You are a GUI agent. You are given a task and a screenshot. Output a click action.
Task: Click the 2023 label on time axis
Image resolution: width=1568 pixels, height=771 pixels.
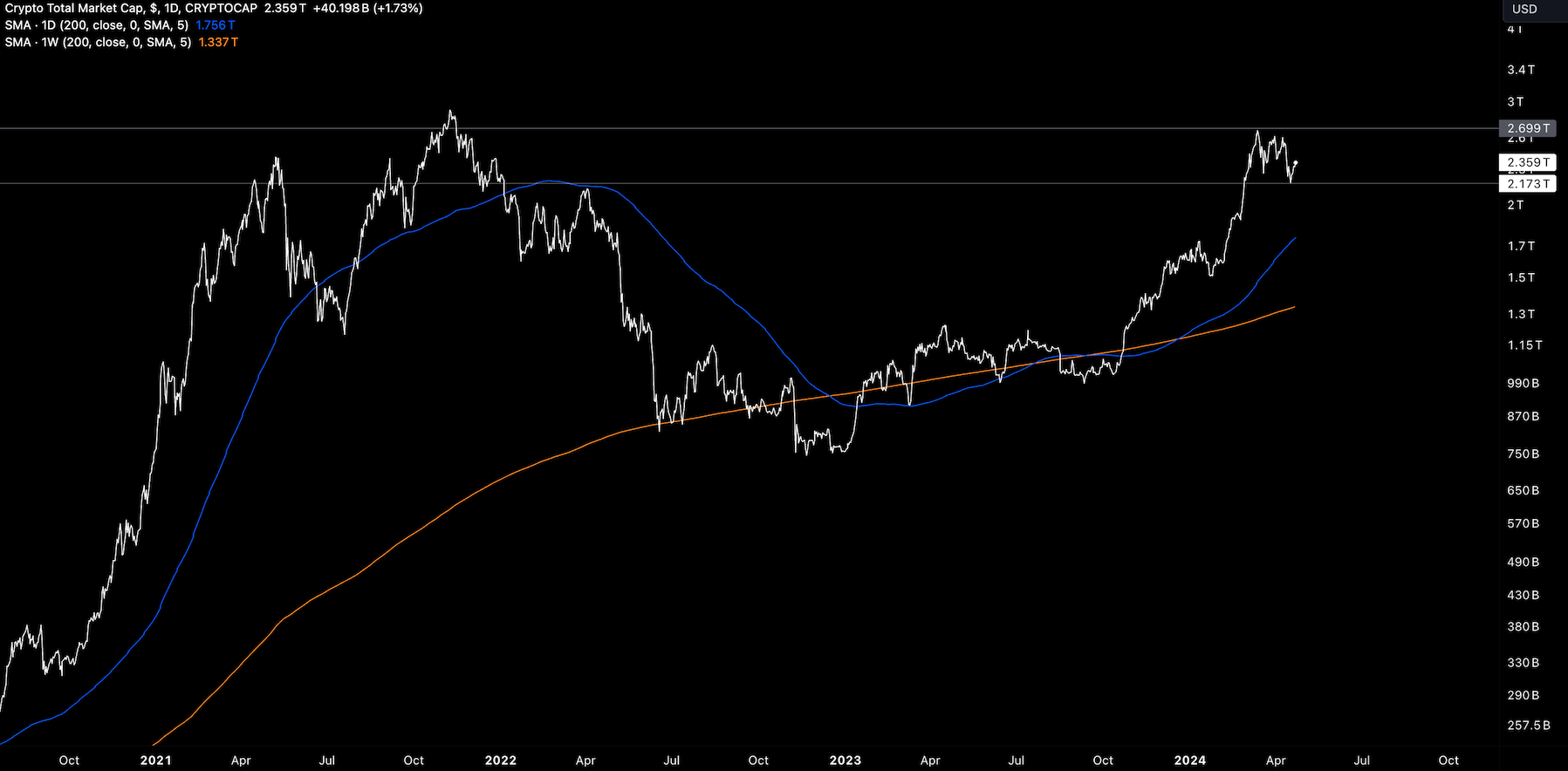tap(845, 760)
